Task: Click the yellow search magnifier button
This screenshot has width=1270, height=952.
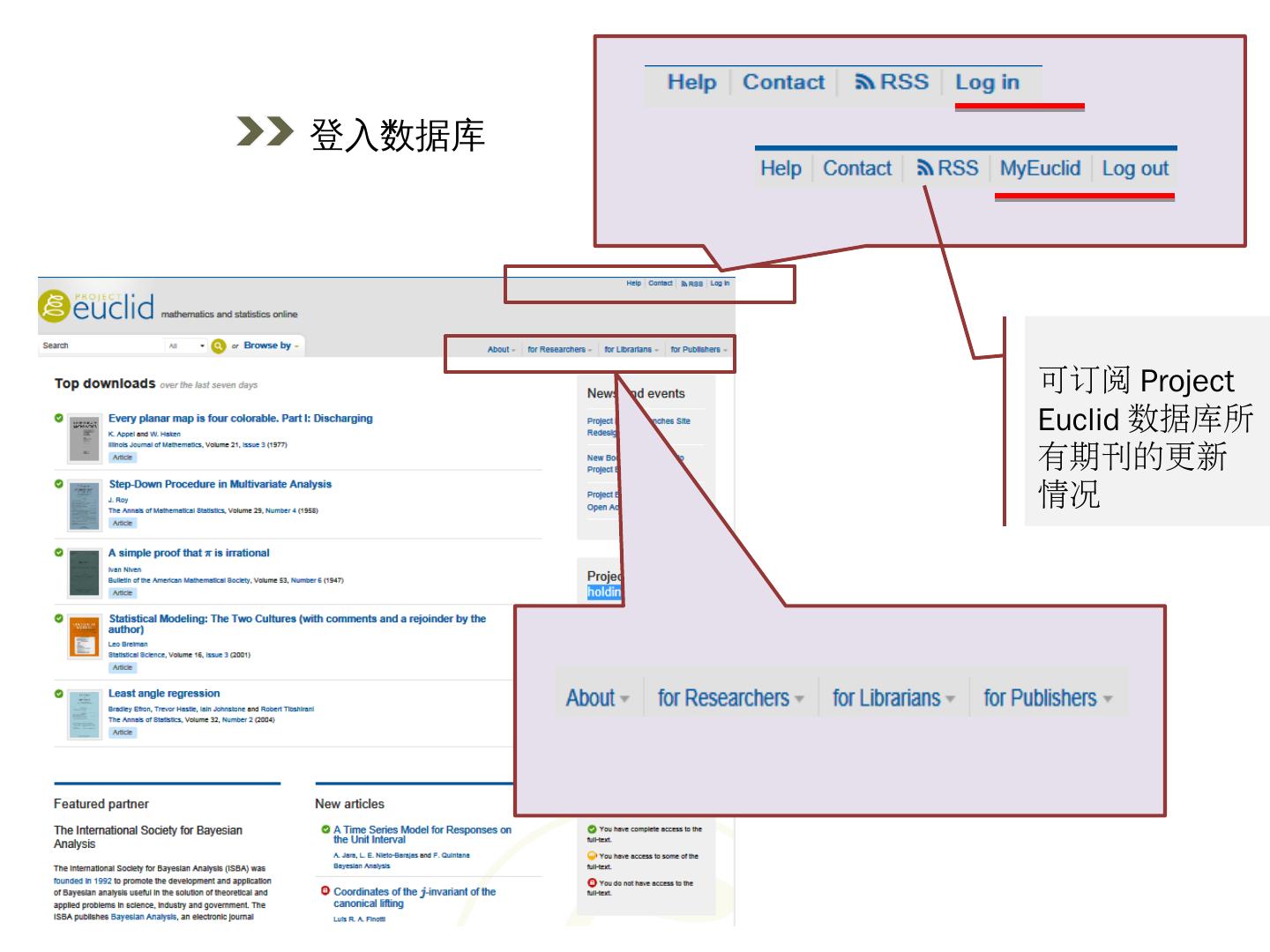Action: 219,346
